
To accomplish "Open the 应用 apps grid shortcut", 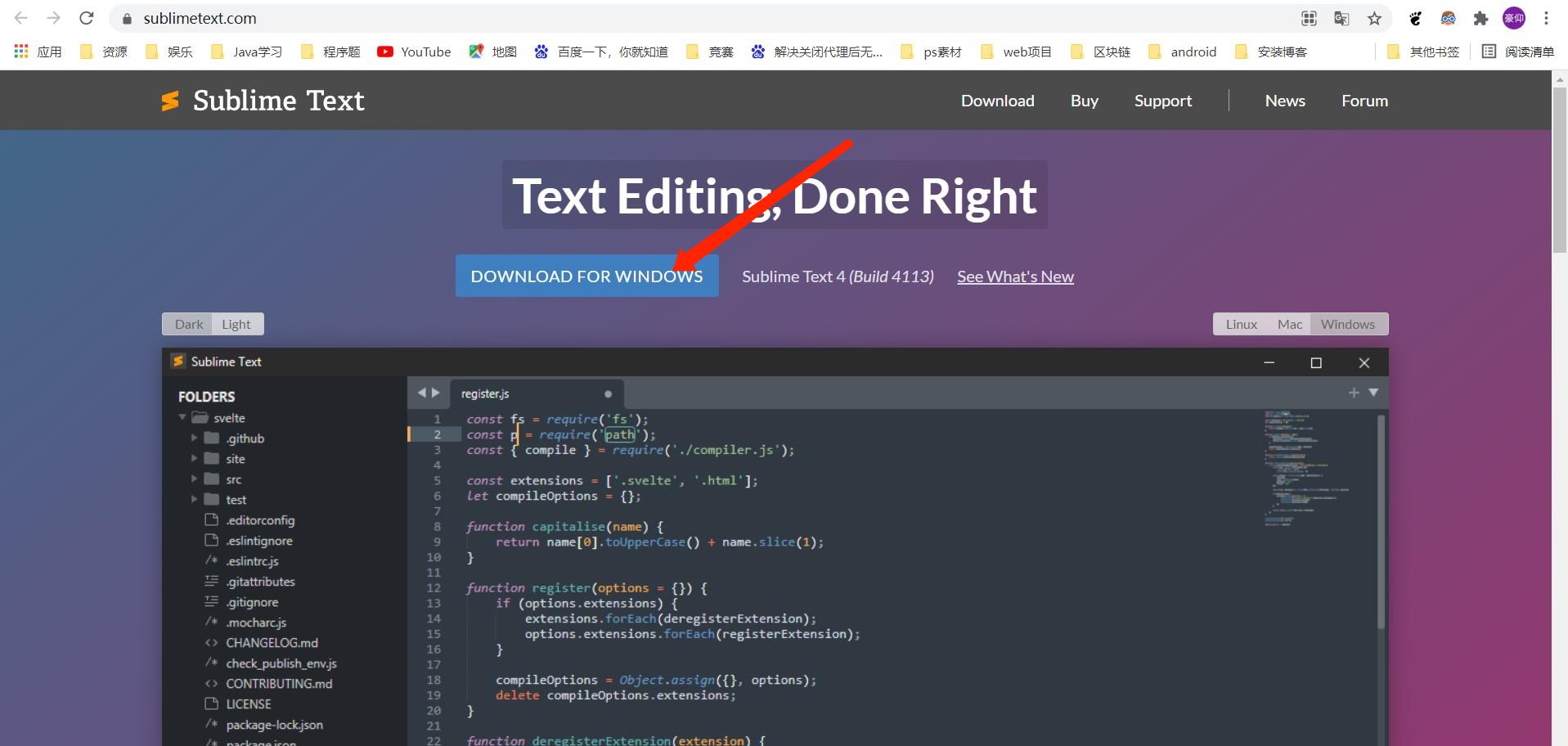I will point(38,52).
